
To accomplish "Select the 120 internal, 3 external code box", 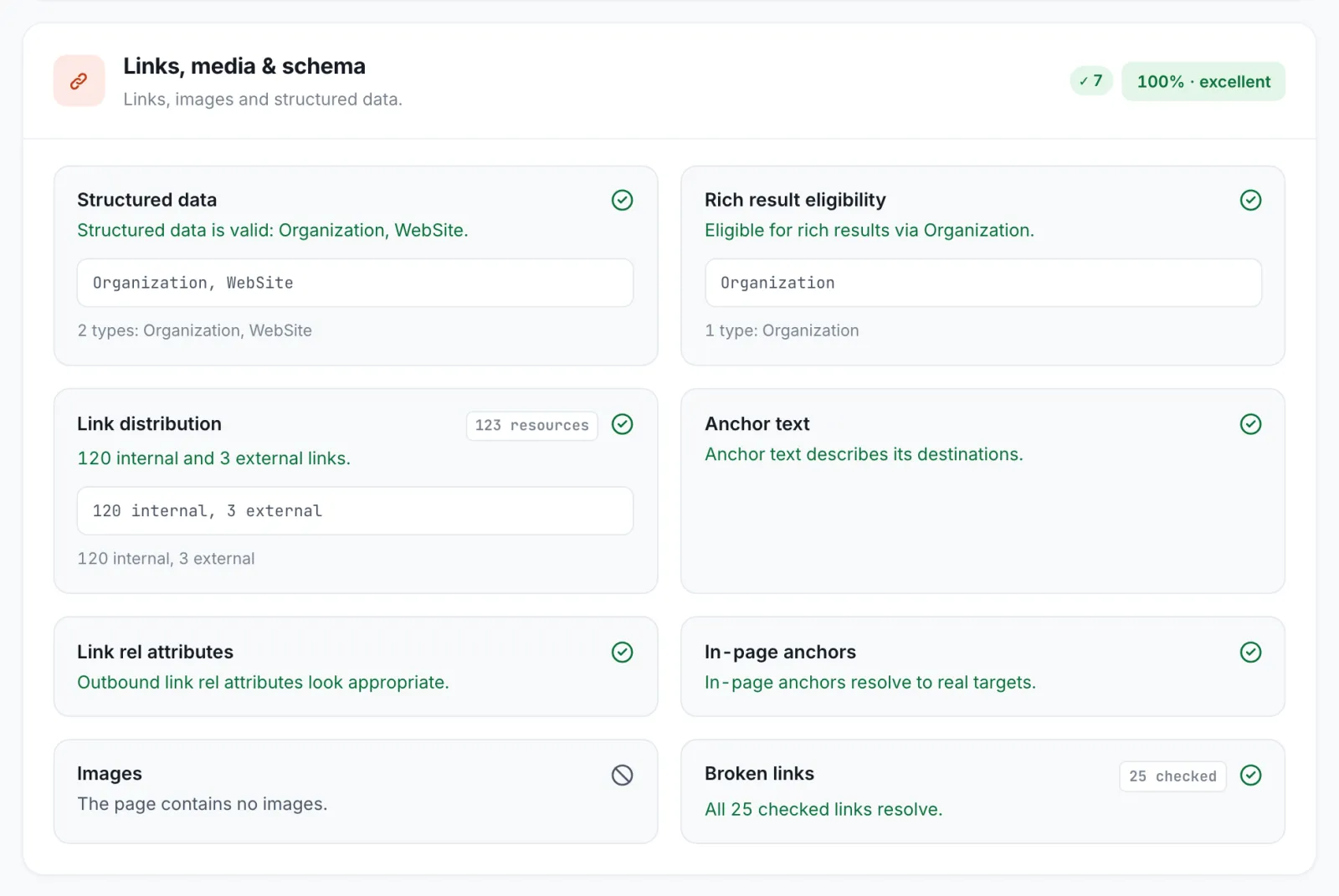I will click(355, 511).
